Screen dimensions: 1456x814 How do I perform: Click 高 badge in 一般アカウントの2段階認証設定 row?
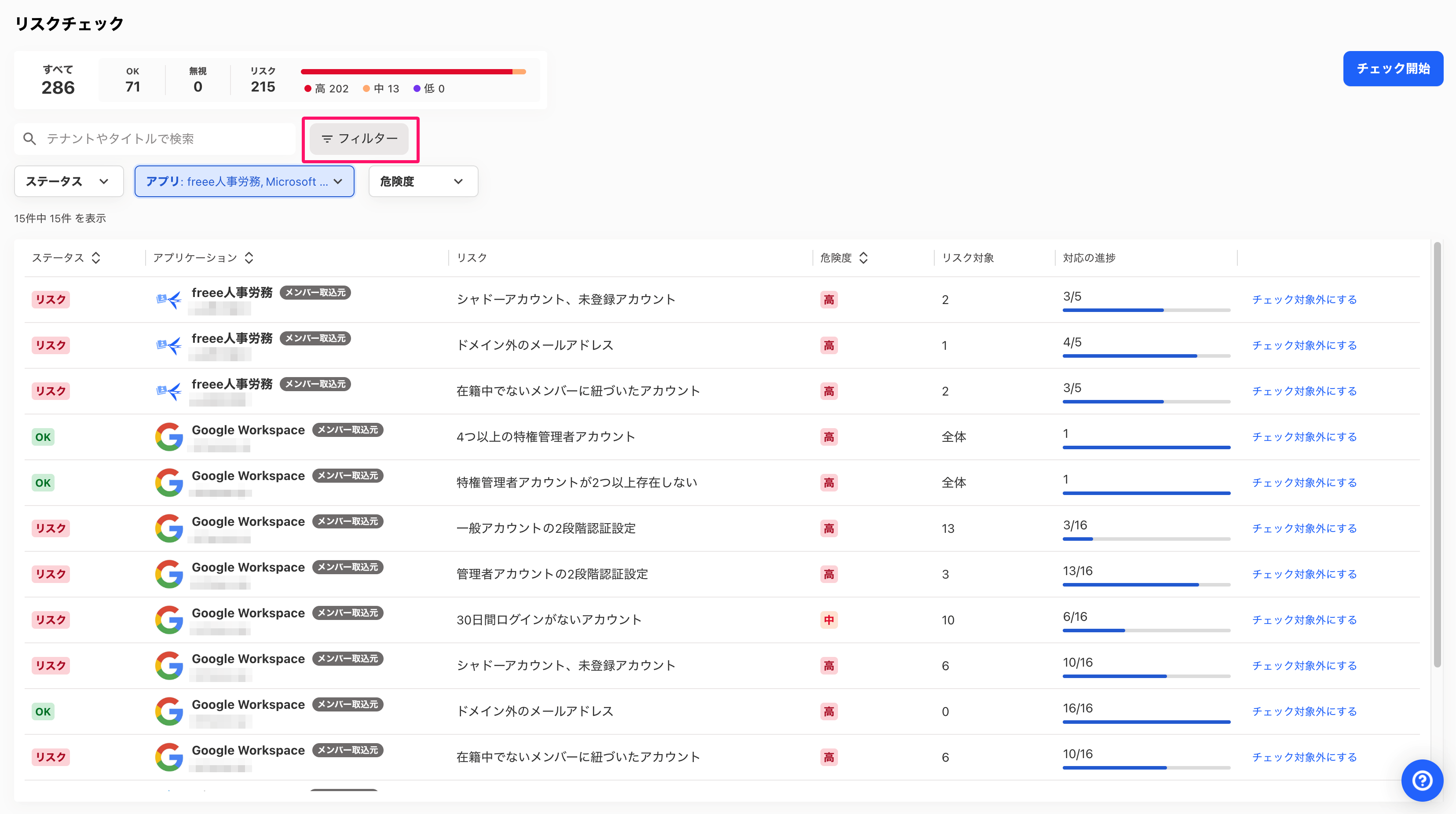829,528
